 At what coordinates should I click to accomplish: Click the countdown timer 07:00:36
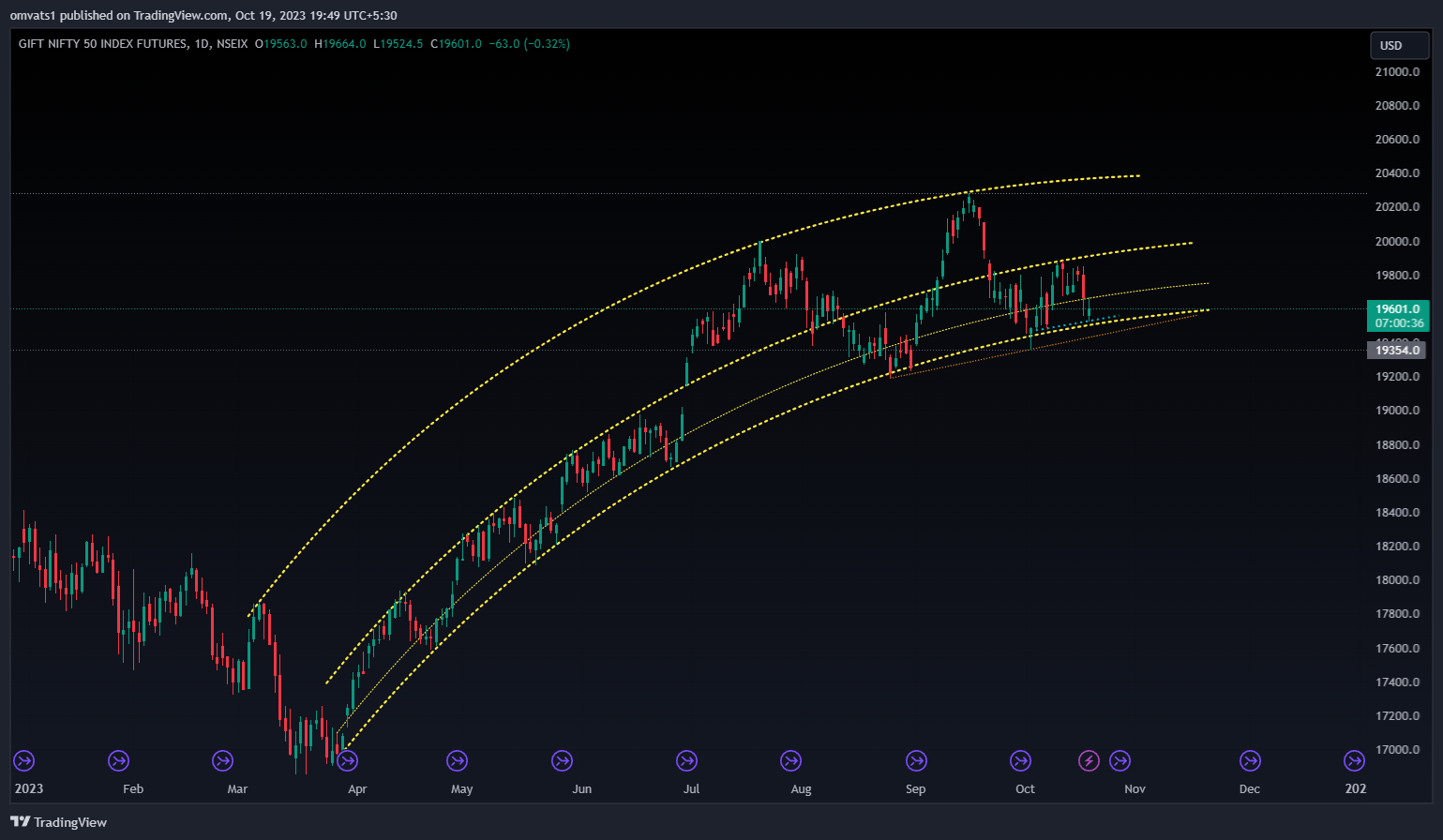1399,323
